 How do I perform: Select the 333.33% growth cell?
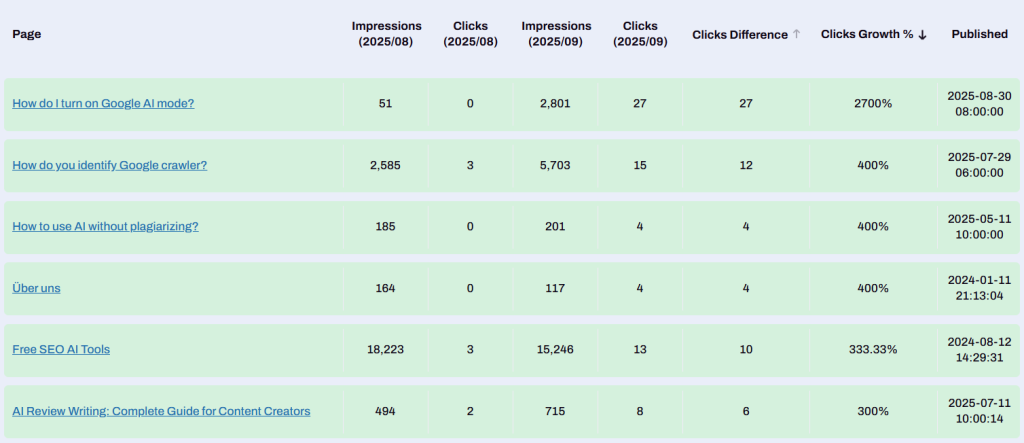(x=871, y=350)
